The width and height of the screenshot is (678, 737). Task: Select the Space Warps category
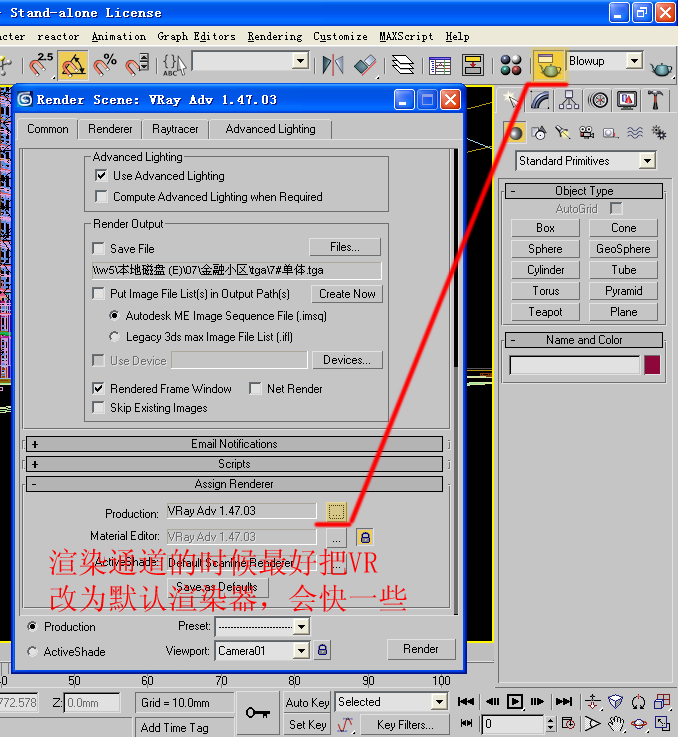click(635, 133)
